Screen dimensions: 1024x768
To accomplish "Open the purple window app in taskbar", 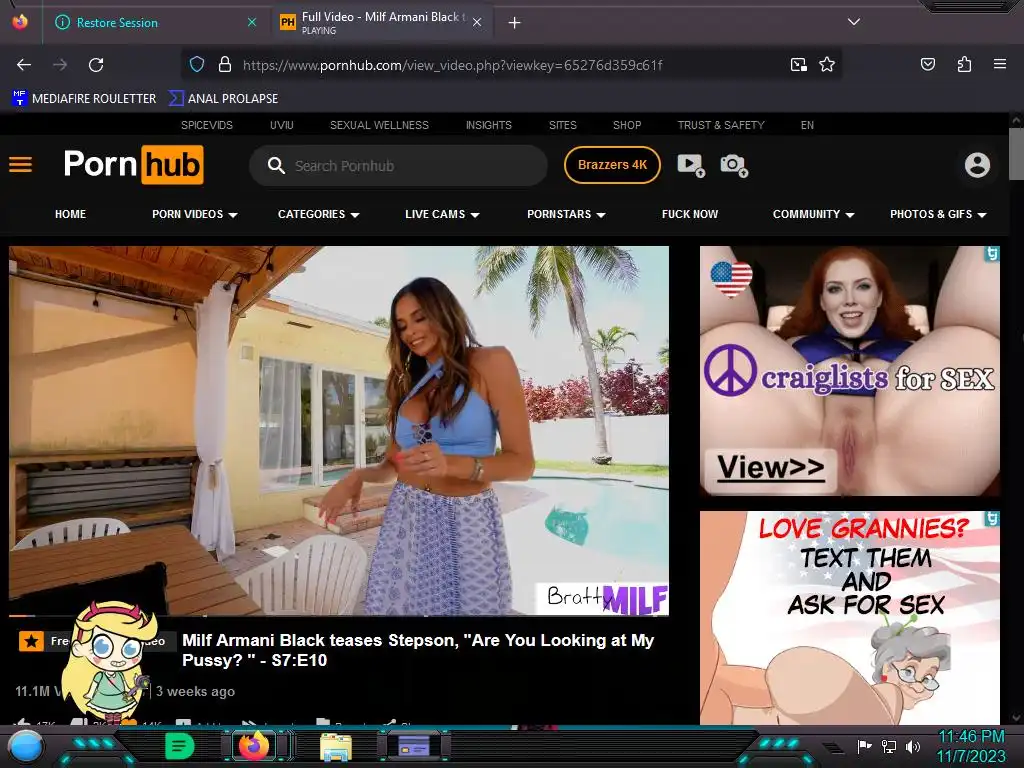I will 414,745.
